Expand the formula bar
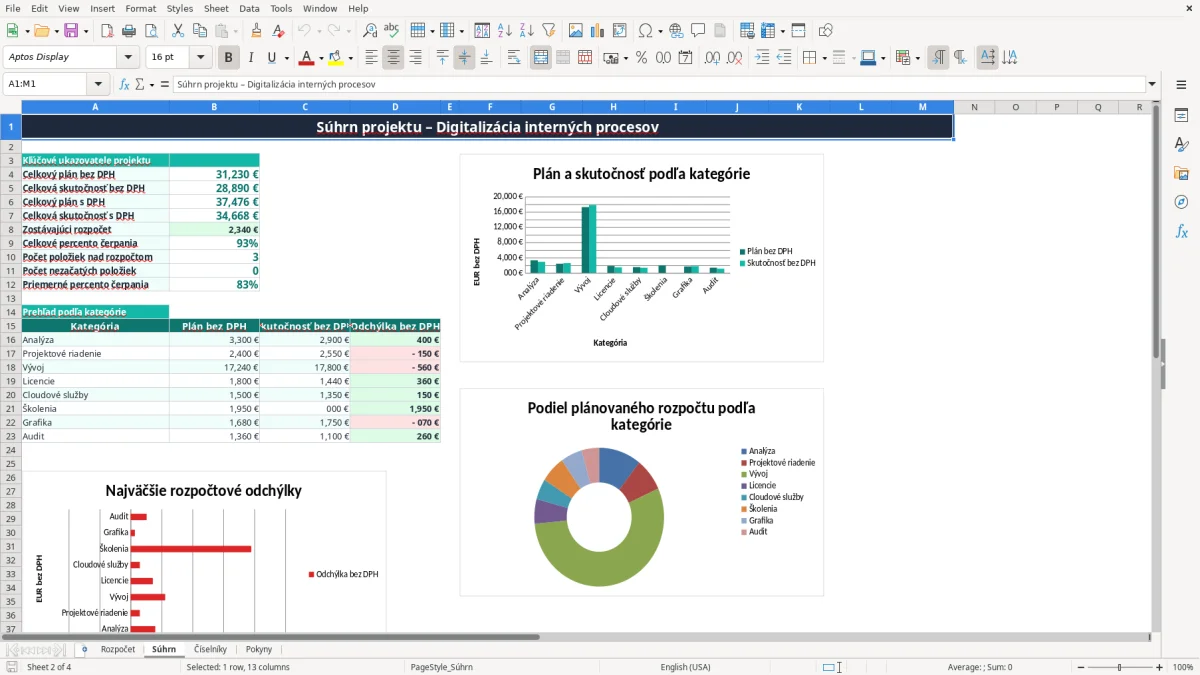Image resolution: width=1200 pixels, height=675 pixels. (1153, 84)
